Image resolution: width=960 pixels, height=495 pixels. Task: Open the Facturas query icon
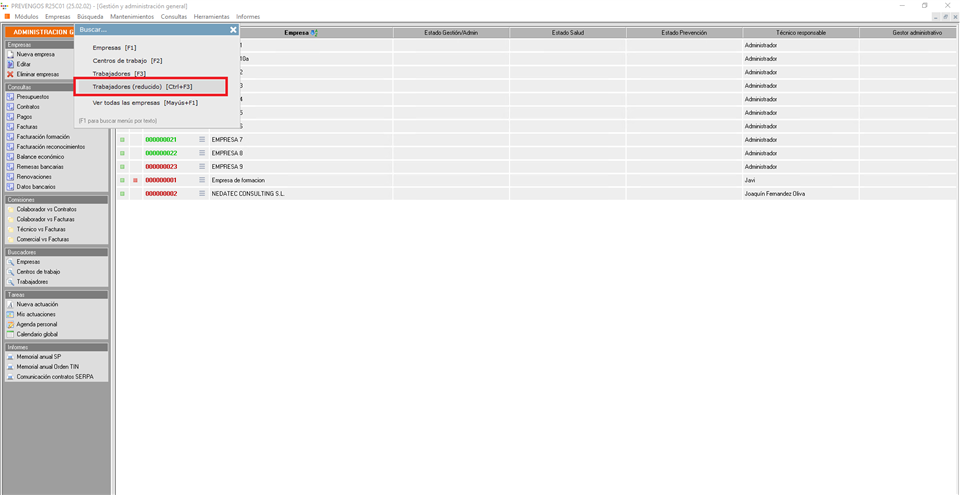(10, 127)
